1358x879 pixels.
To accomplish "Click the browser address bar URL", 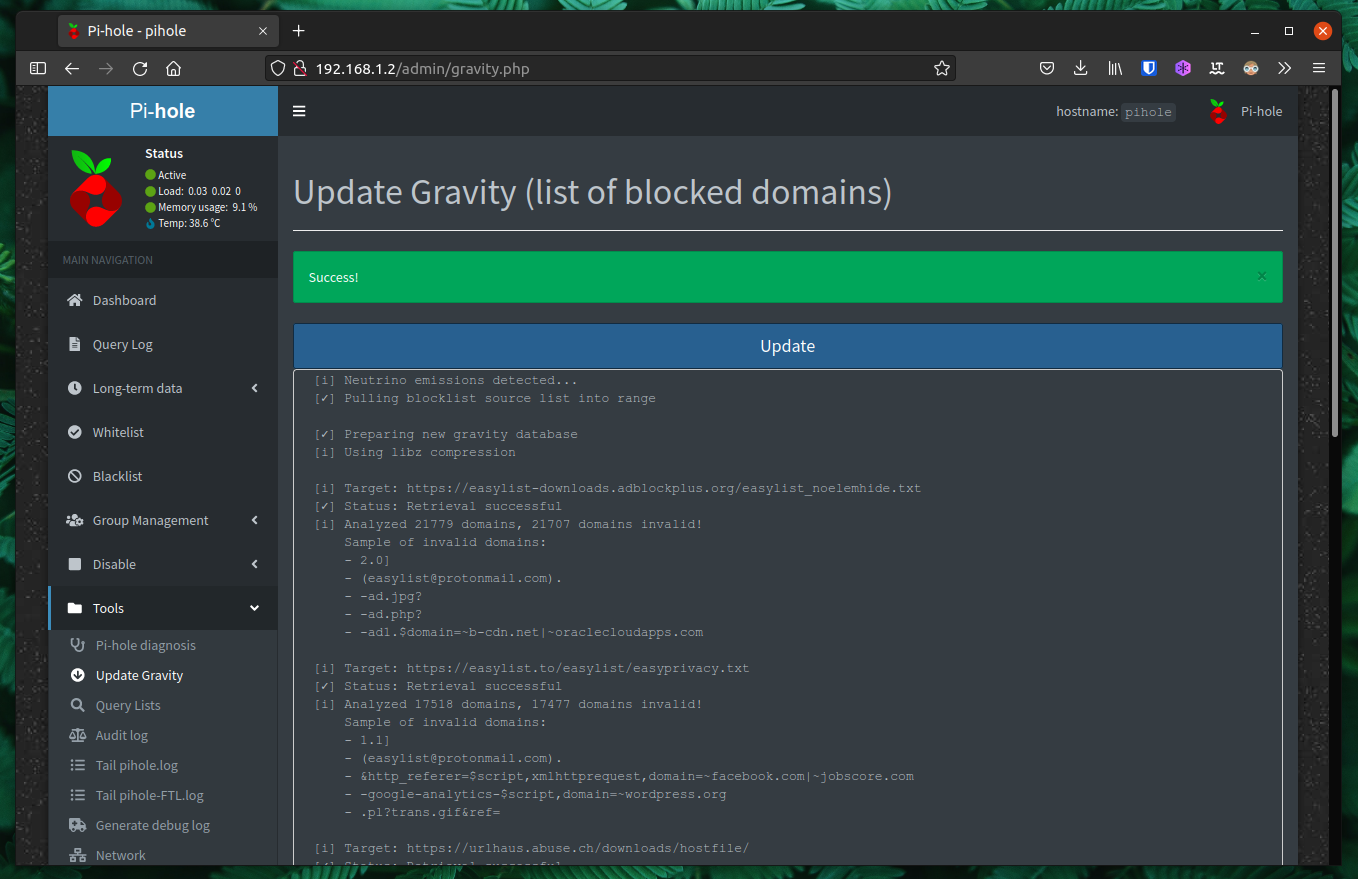I will point(423,69).
